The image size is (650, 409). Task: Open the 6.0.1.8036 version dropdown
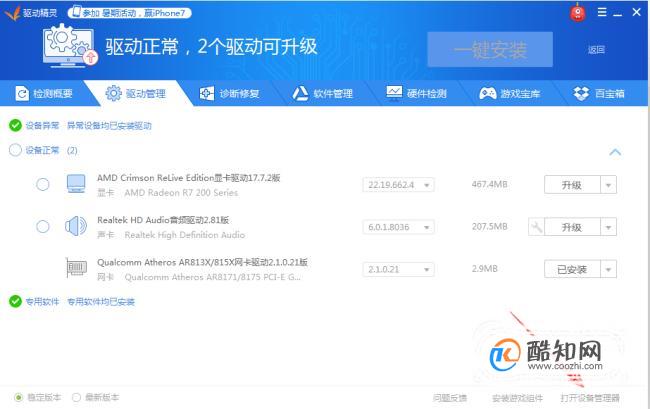[x=398, y=227]
